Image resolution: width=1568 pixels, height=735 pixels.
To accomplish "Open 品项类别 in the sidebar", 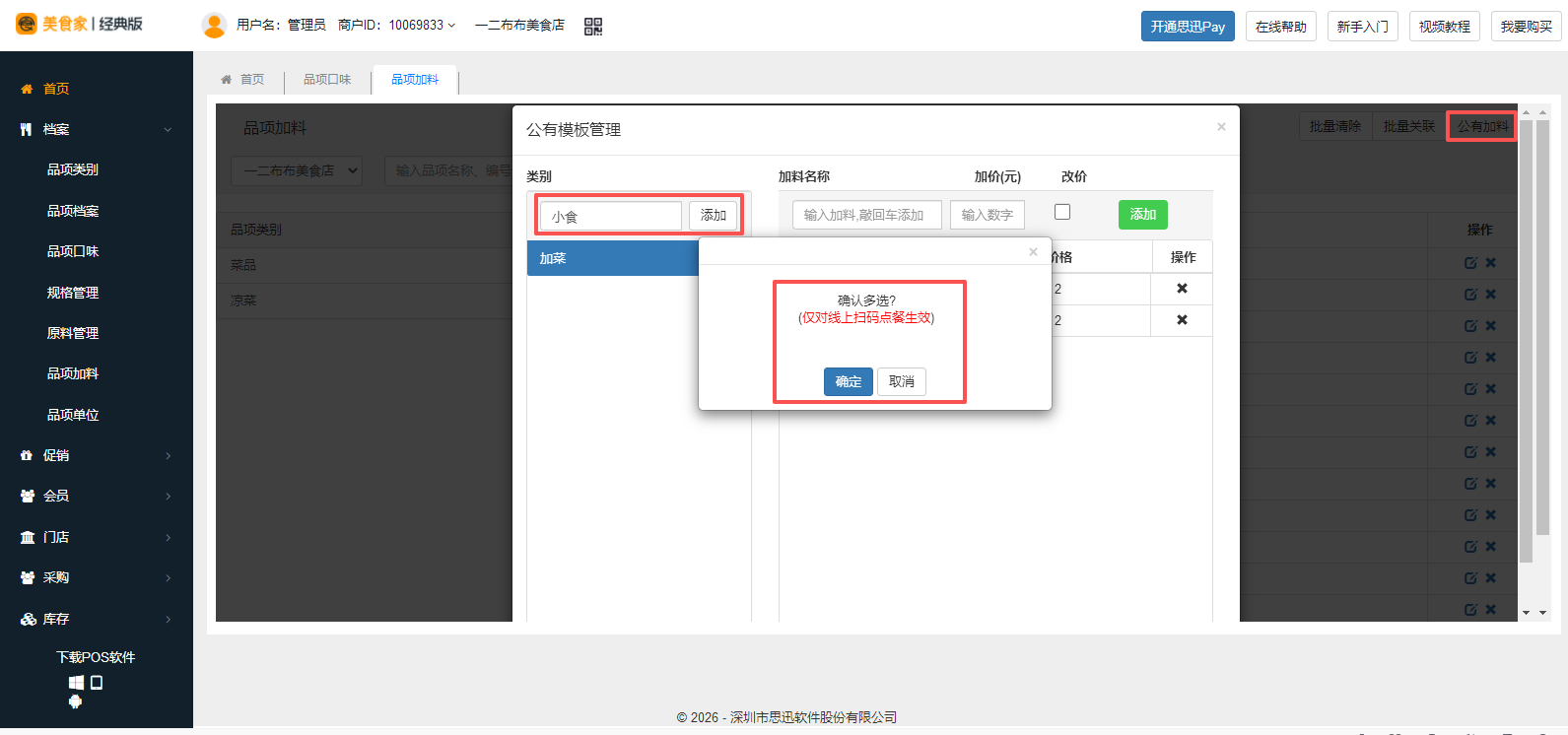I will [x=73, y=169].
